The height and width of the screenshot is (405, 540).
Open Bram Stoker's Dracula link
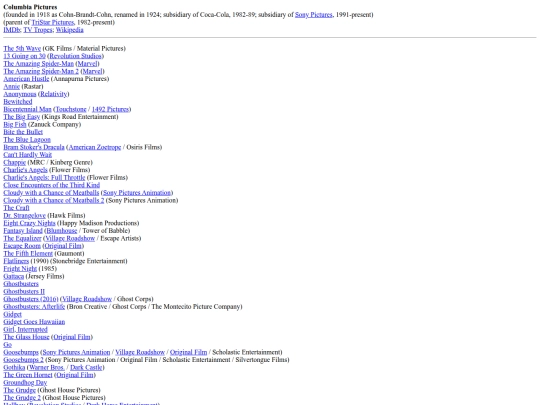(x=34, y=147)
